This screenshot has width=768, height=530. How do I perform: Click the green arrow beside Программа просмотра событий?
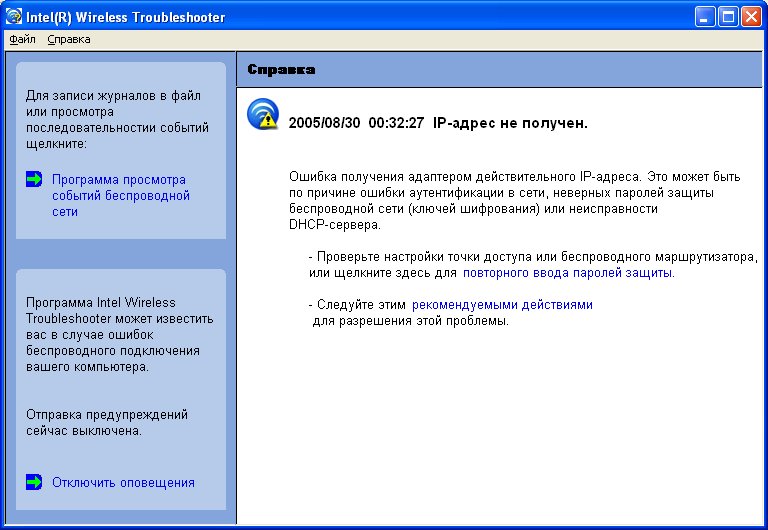(34, 179)
